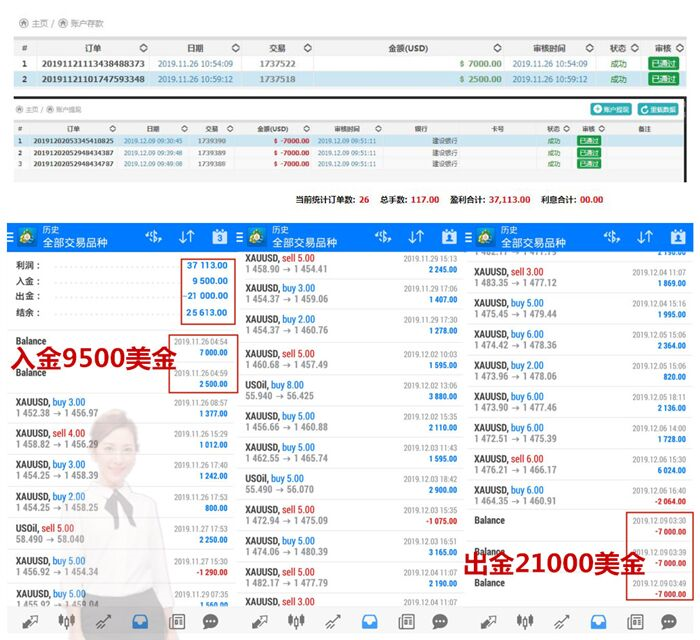The height and width of the screenshot is (640, 700).
Task: Open the trade with -1 075.00 loss
Action: (351, 515)
